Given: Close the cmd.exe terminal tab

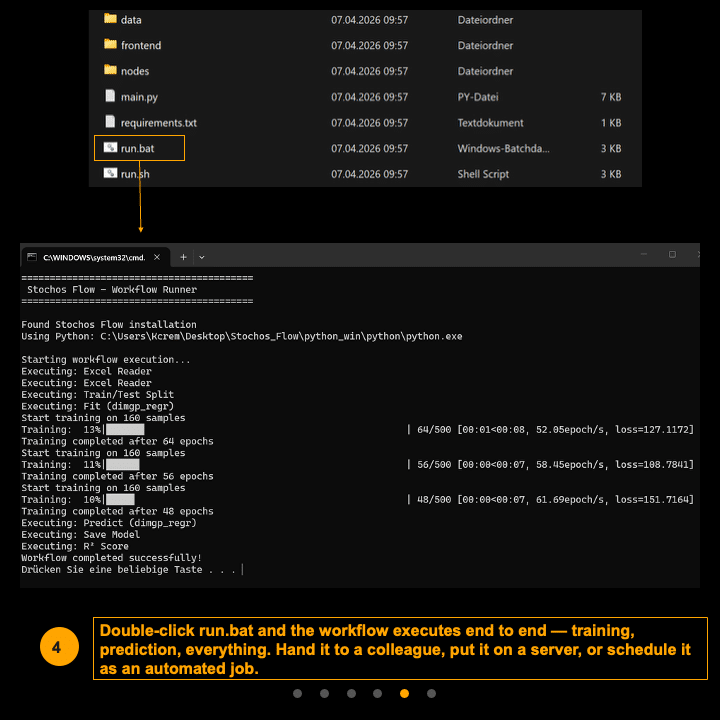Looking at the screenshot, I should [157, 257].
